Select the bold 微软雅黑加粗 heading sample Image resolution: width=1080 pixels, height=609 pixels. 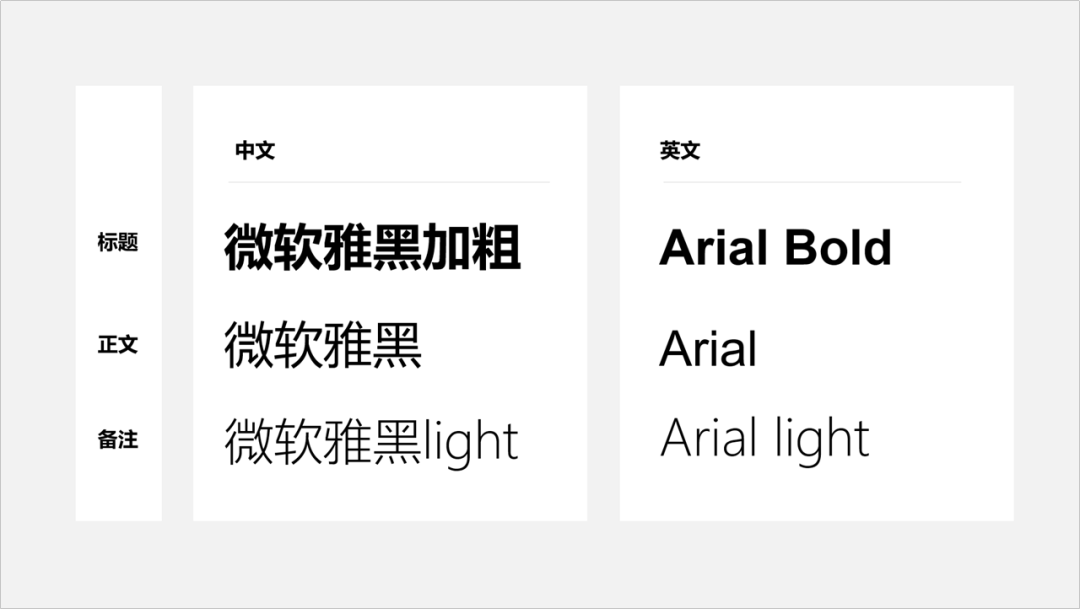point(373,247)
